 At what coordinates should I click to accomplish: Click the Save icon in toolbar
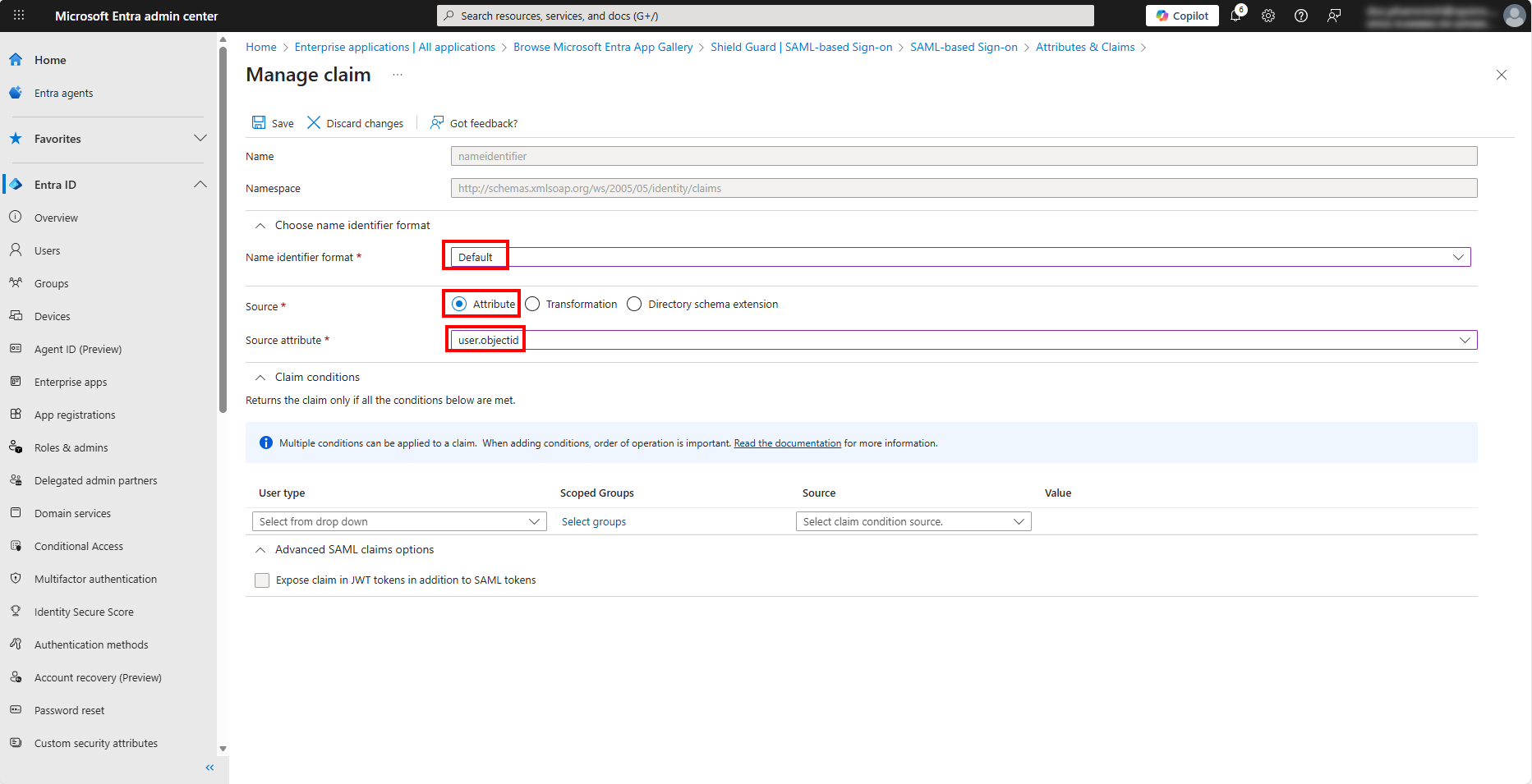click(259, 122)
